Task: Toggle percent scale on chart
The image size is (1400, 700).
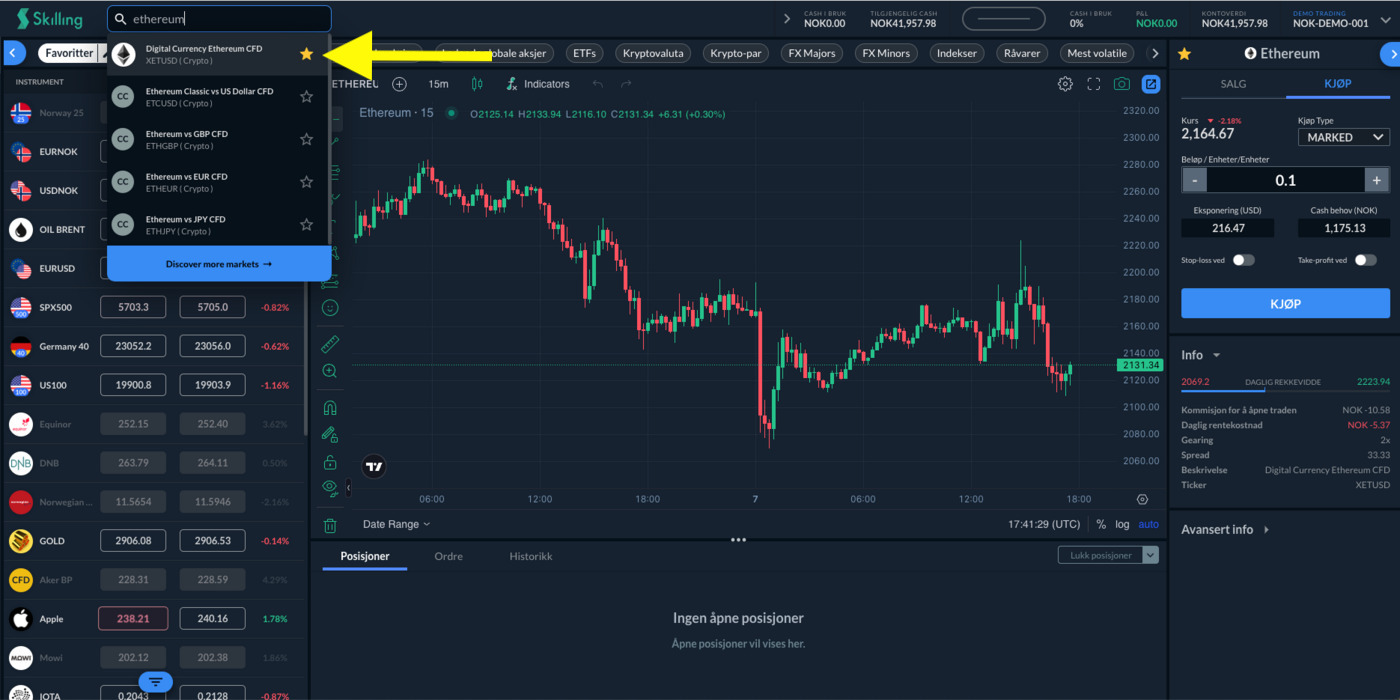Action: pos(1101,524)
